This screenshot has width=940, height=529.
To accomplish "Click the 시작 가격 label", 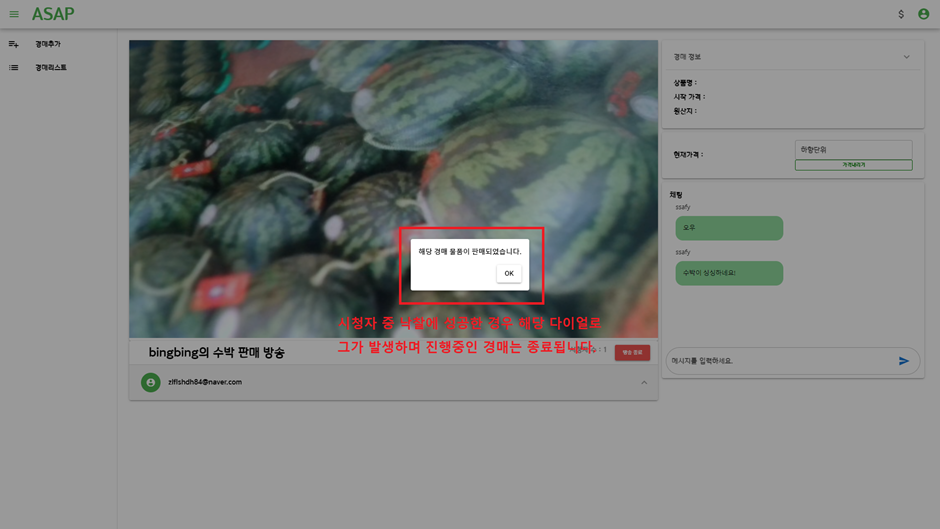I will 689,97.
